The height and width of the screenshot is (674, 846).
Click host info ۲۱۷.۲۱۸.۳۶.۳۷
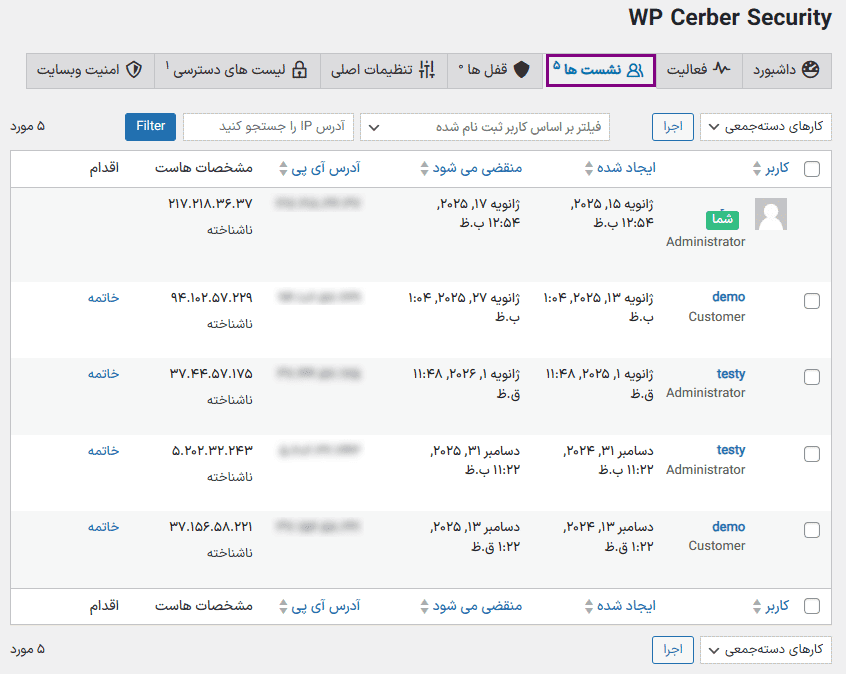tap(210, 203)
